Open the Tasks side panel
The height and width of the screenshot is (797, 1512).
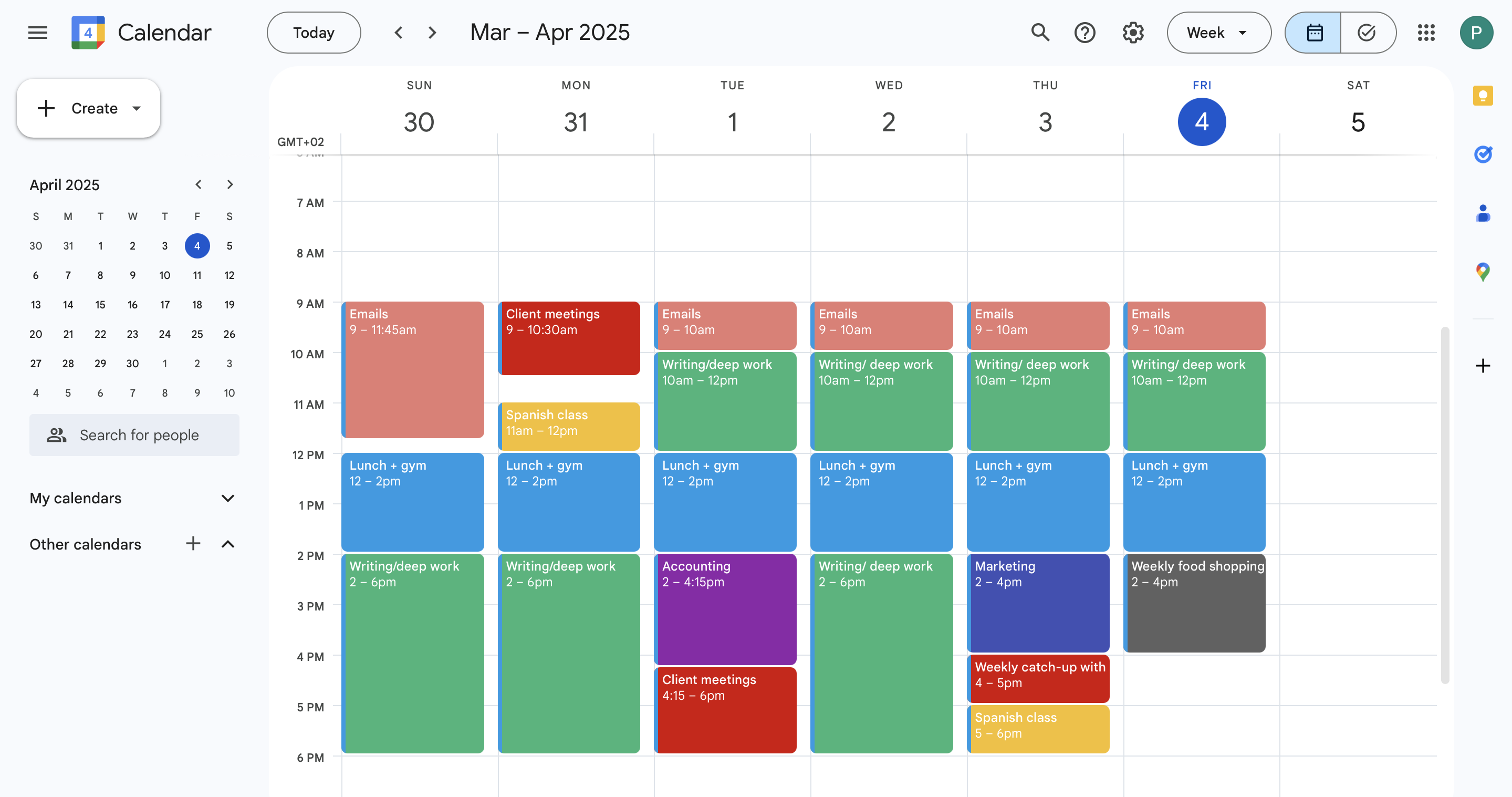[1484, 154]
